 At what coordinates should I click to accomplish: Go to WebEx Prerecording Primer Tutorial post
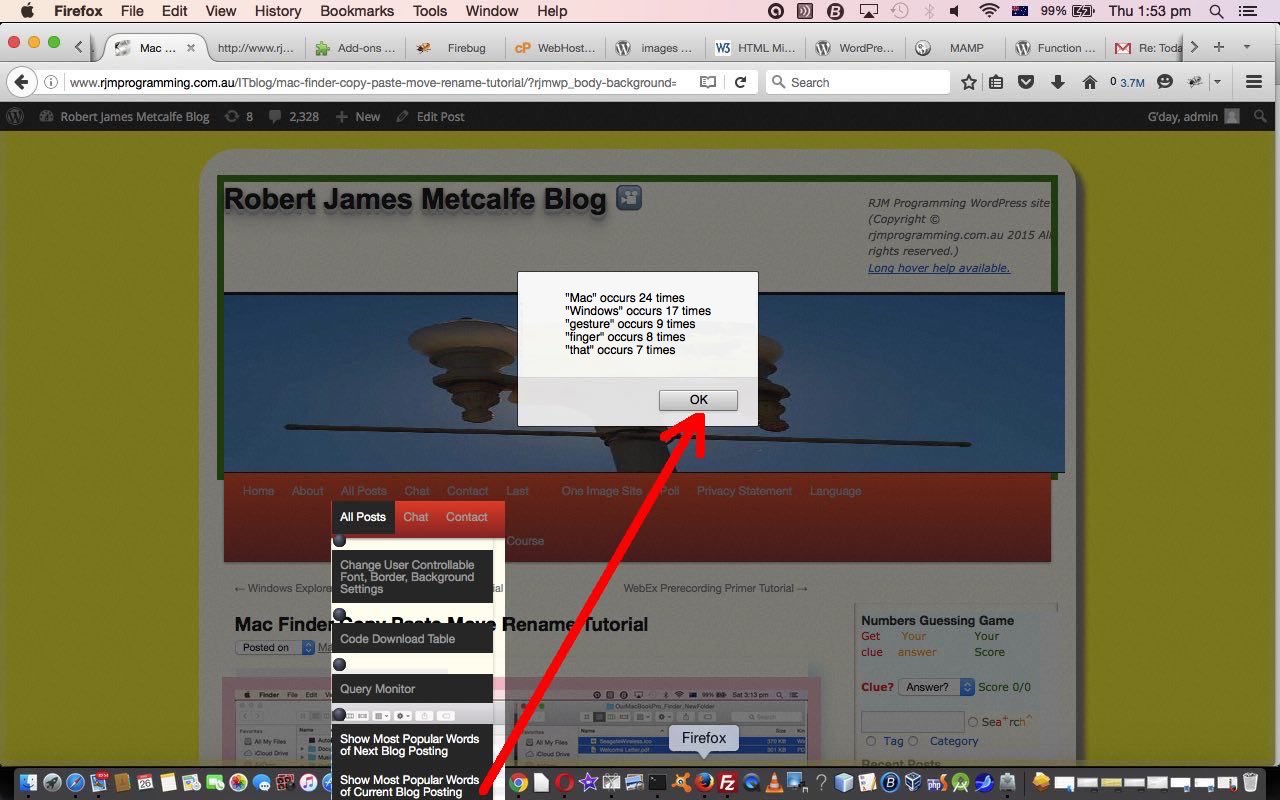(x=715, y=588)
